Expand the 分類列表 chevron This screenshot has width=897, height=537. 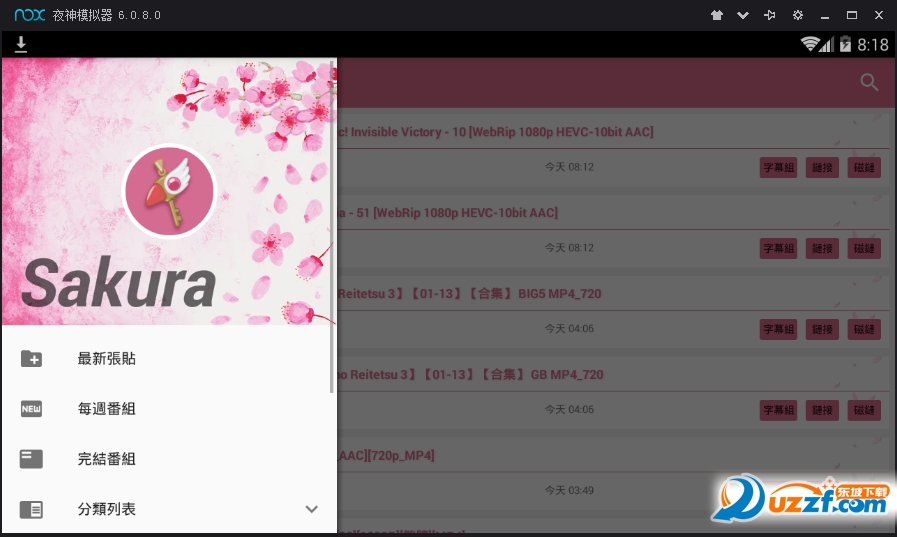click(311, 509)
